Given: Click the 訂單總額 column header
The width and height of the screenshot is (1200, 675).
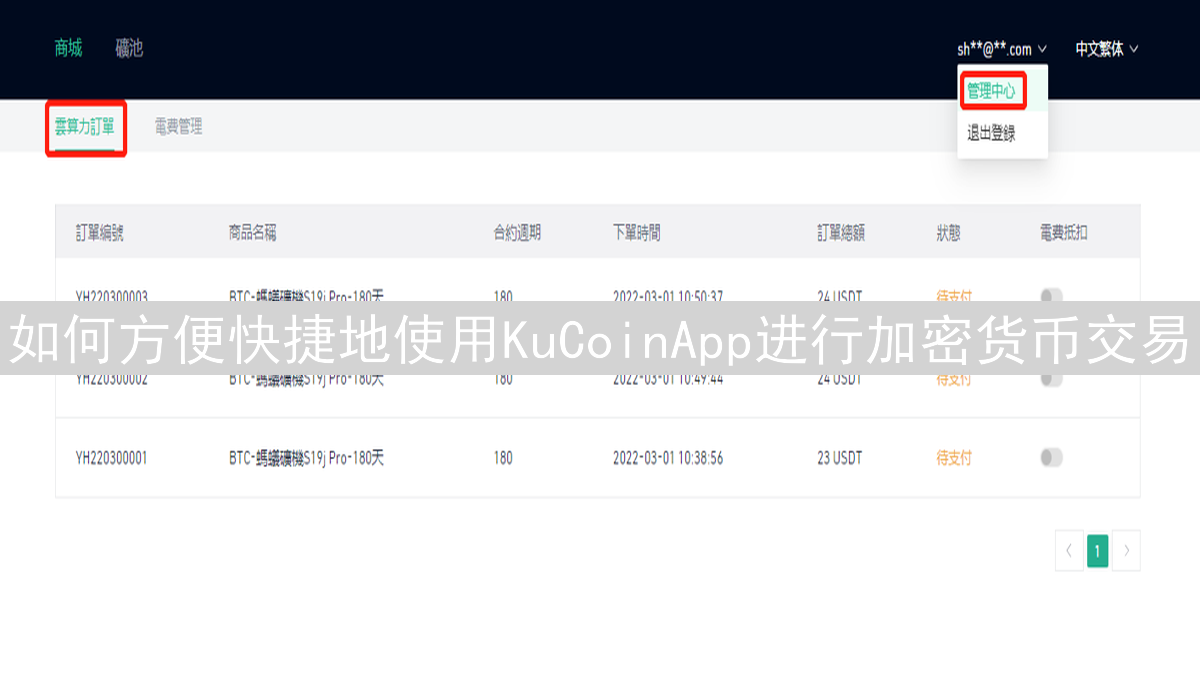Looking at the screenshot, I should click(x=841, y=233).
